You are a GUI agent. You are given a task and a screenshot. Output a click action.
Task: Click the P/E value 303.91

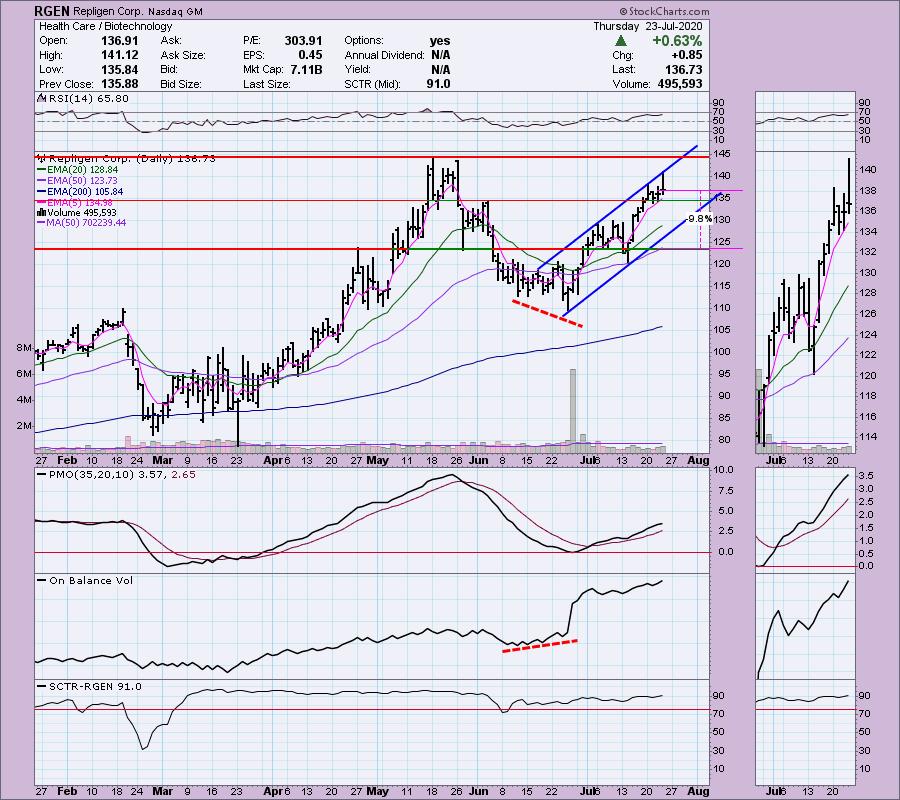303,41
